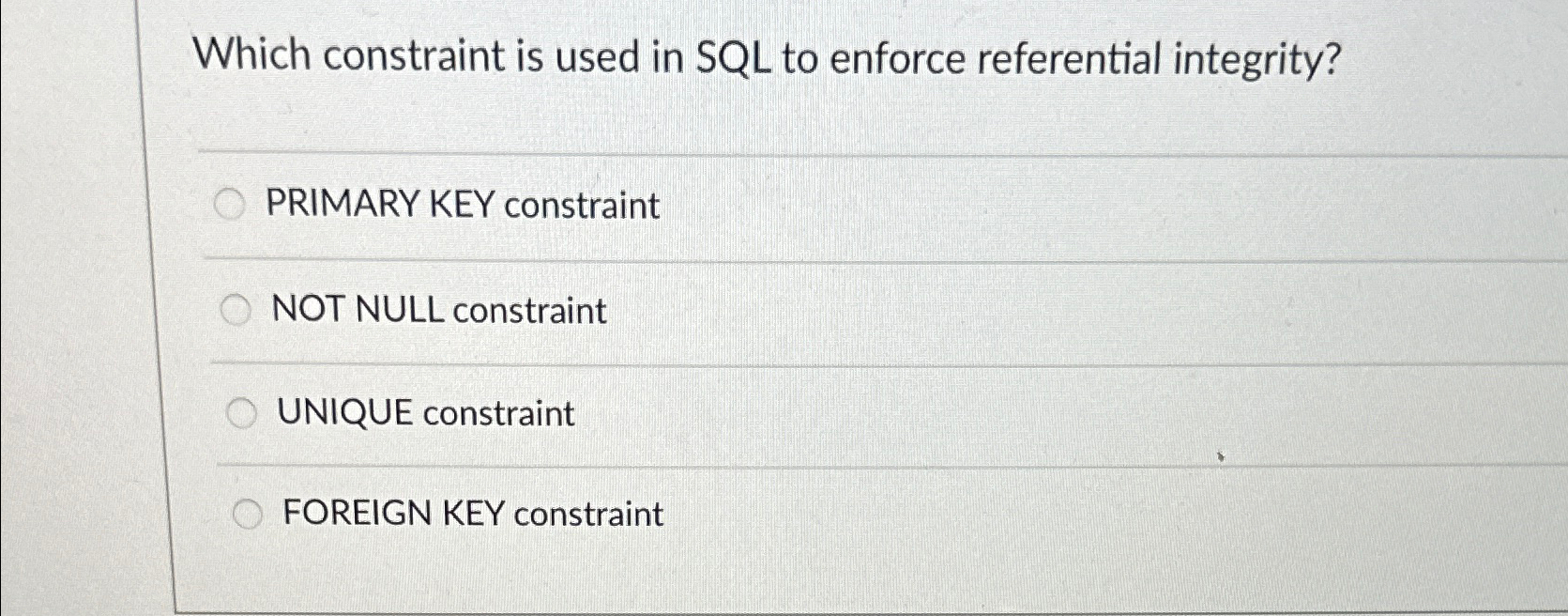Image resolution: width=1568 pixels, height=616 pixels.
Task: Select the PRIMARY KEY constraint radio button
Action: [x=230, y=202]
